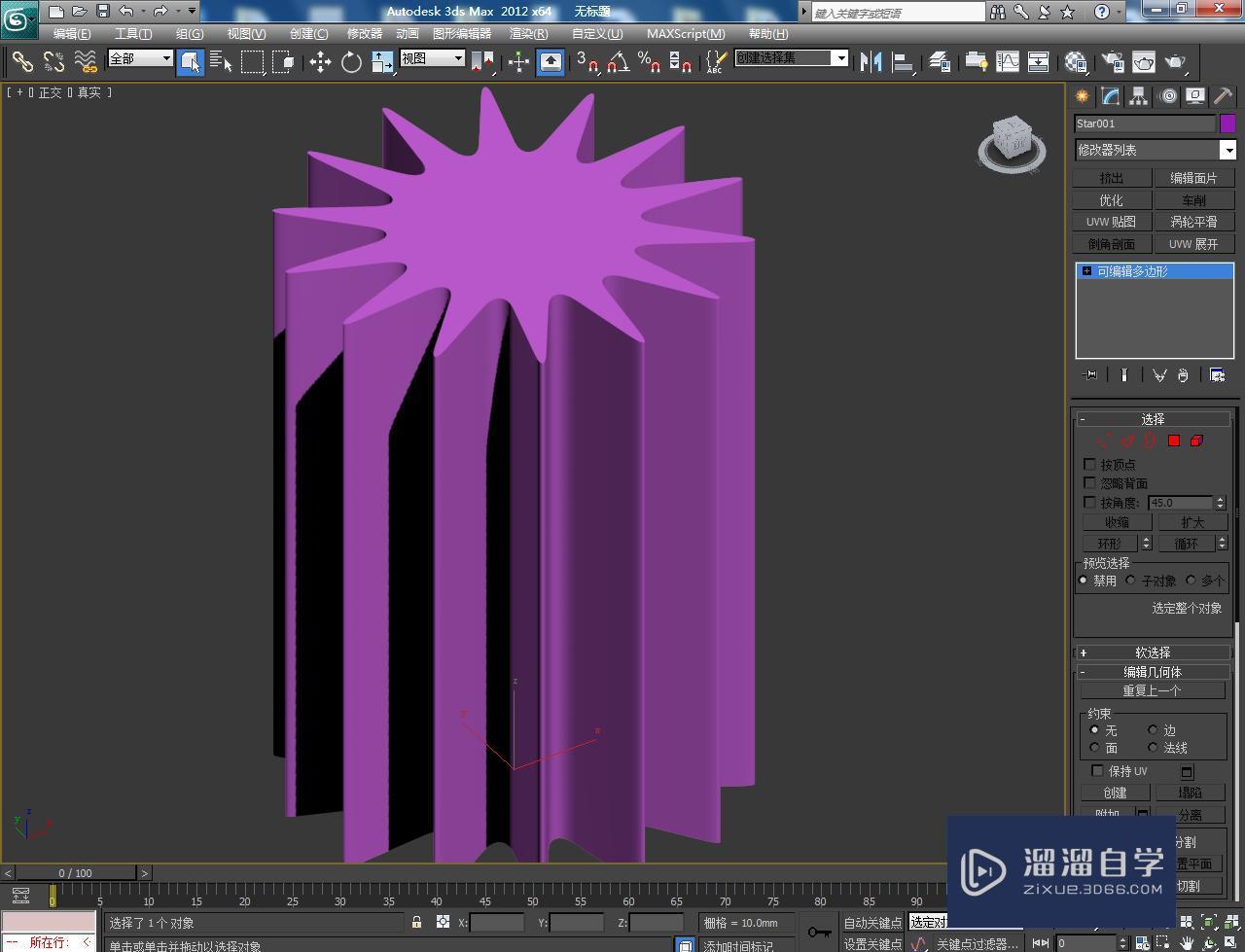Click Render Production teapot icon

[1175, 62]
